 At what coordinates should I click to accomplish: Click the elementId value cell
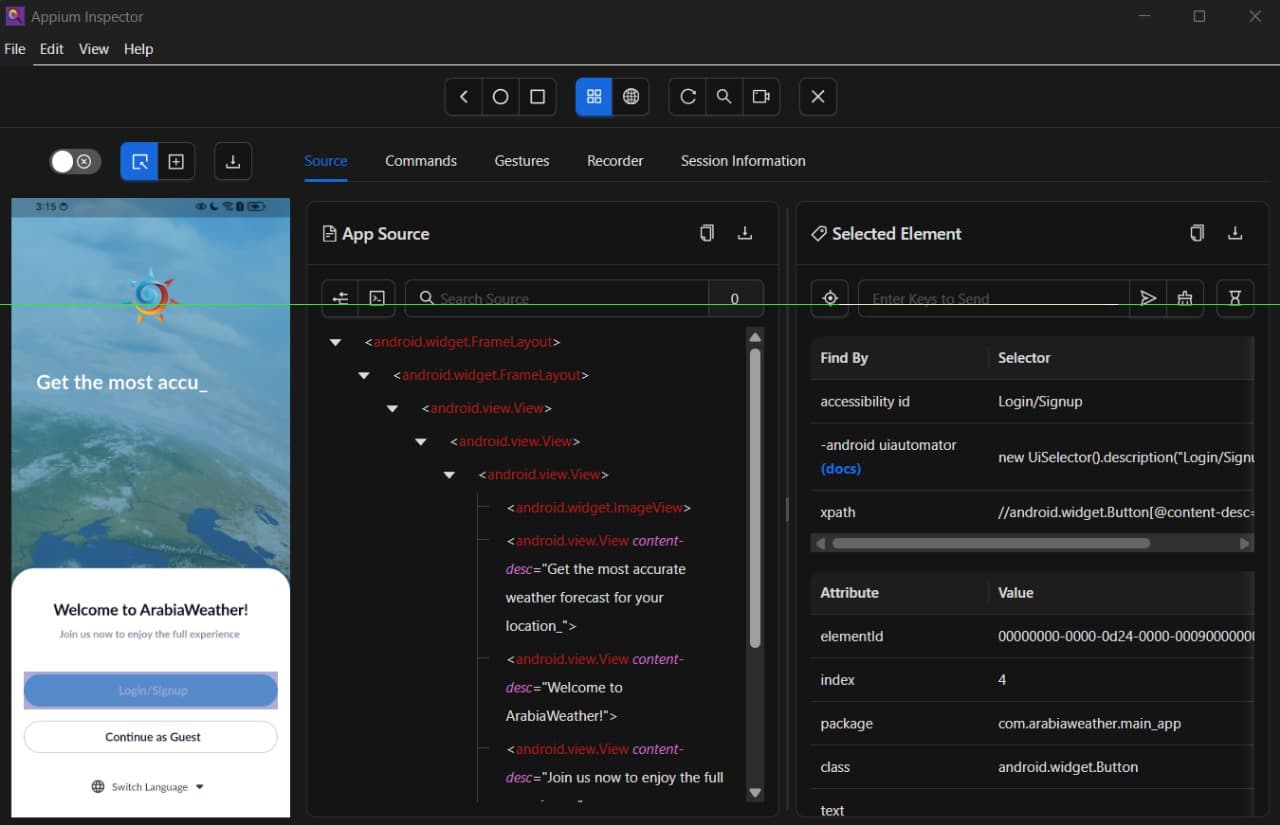click(x=1126, y=636)
